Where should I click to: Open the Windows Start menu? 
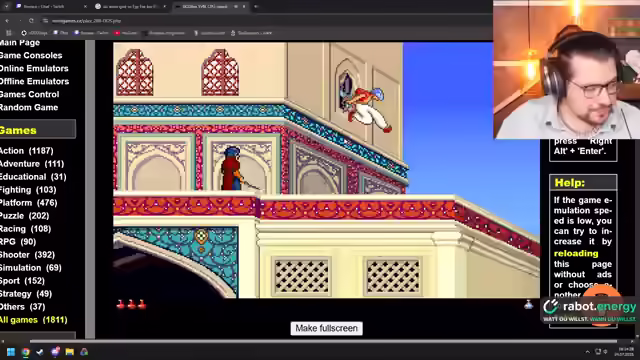click(x=11, y=352)
